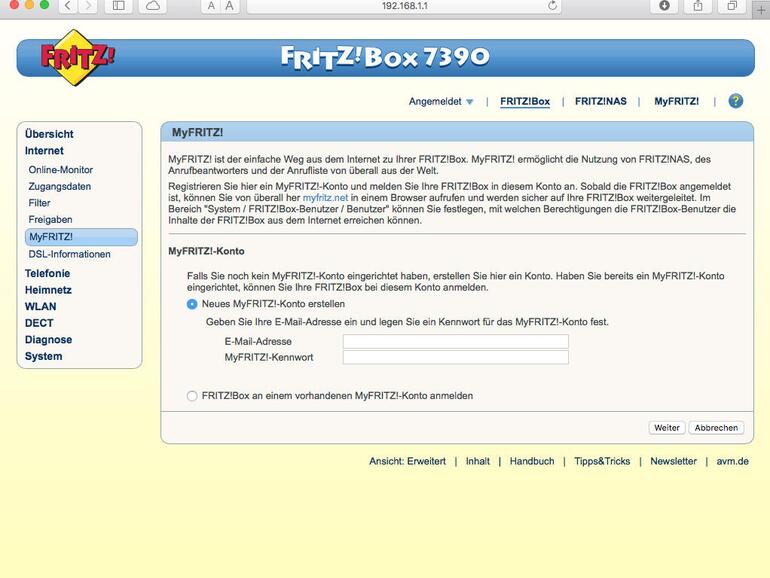Open Übersicht in the sidebar

point(49,134)
